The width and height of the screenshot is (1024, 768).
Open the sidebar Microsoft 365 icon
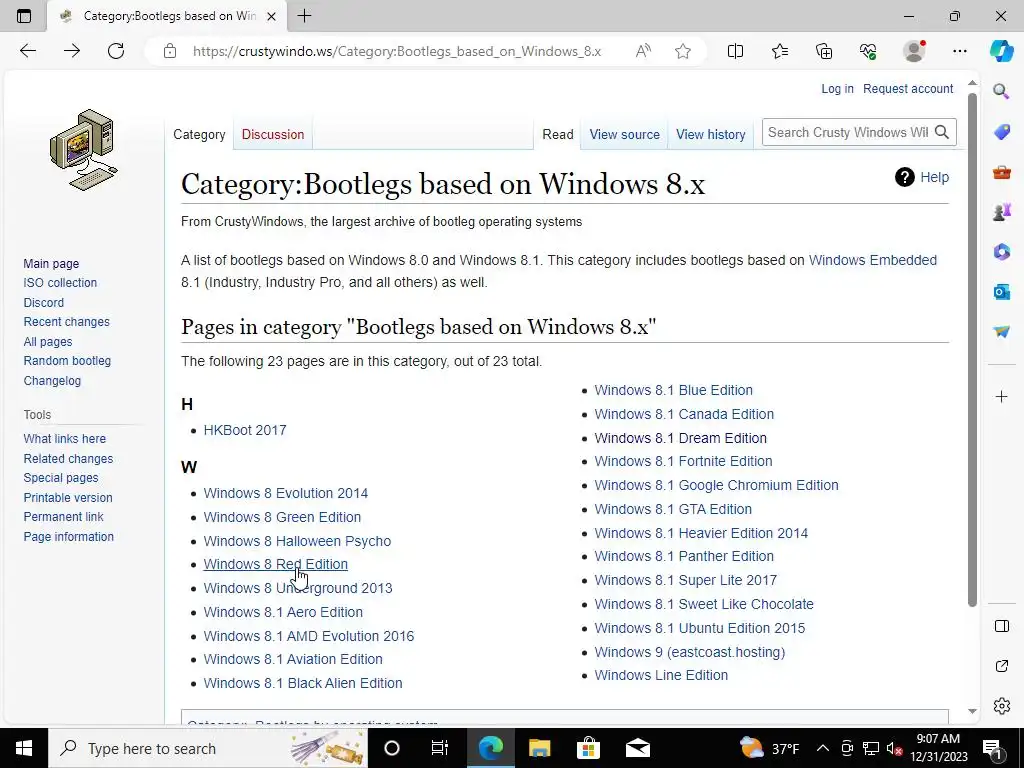pyautogui.click(x=1001, y=251)
